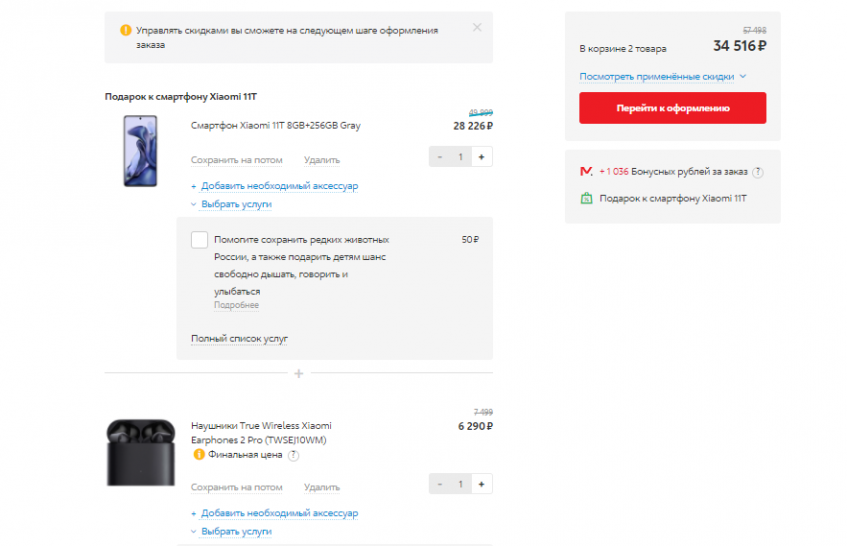Click the Перейти к оформлению button
The image size is (847, 546).
pos(672,108)
